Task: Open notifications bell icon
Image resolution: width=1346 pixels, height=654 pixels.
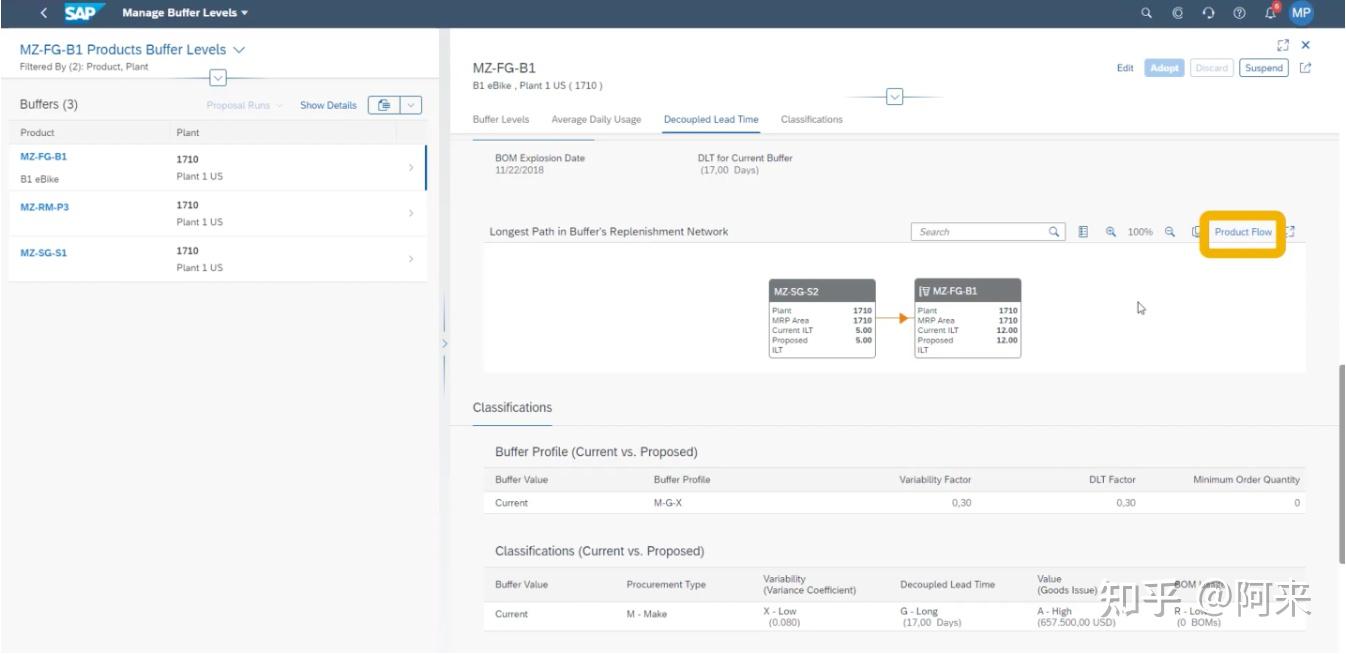Action: click(x=1269, y=13)
